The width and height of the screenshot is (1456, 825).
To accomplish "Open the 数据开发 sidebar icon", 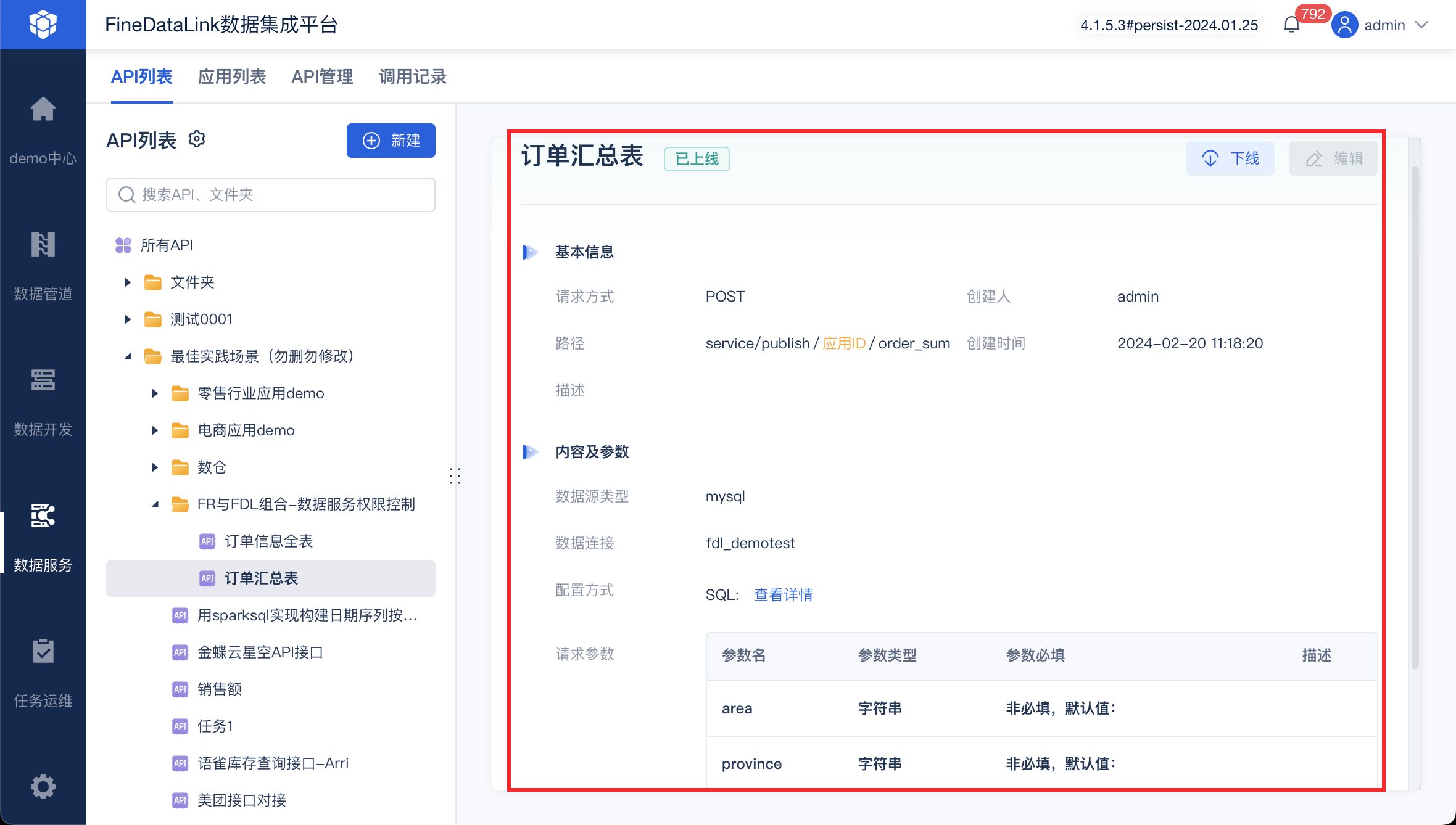I will point(43,380).
